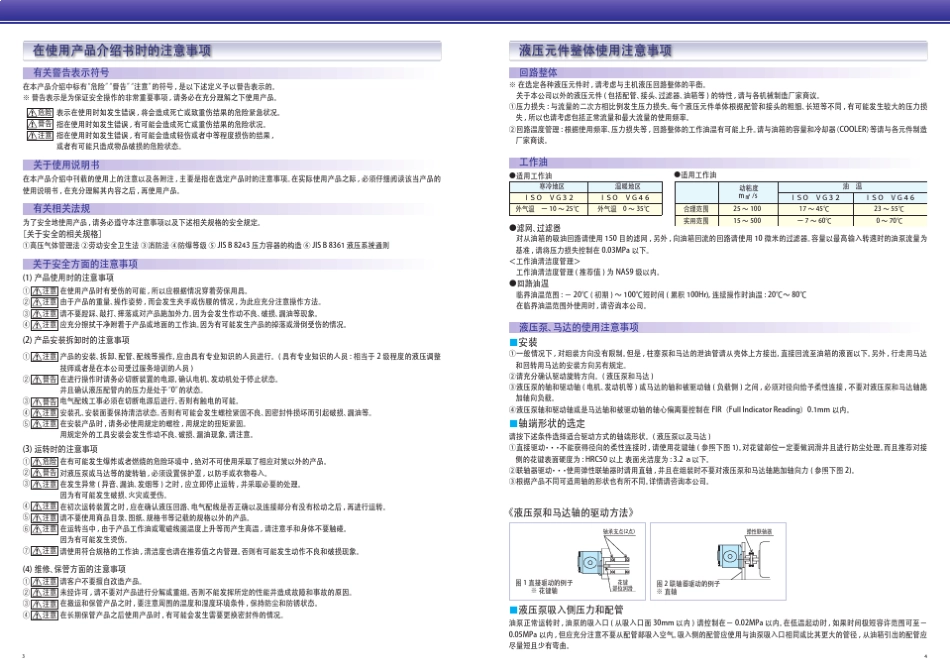This screenshot has width=950, height=672.
Task: Click the heading 液压泵吸入侧压力和配管
Action: coord(566,610)
